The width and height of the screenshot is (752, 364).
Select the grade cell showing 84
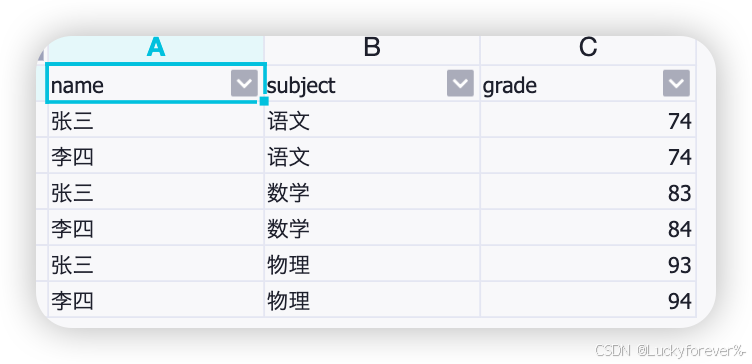[588, 227]
